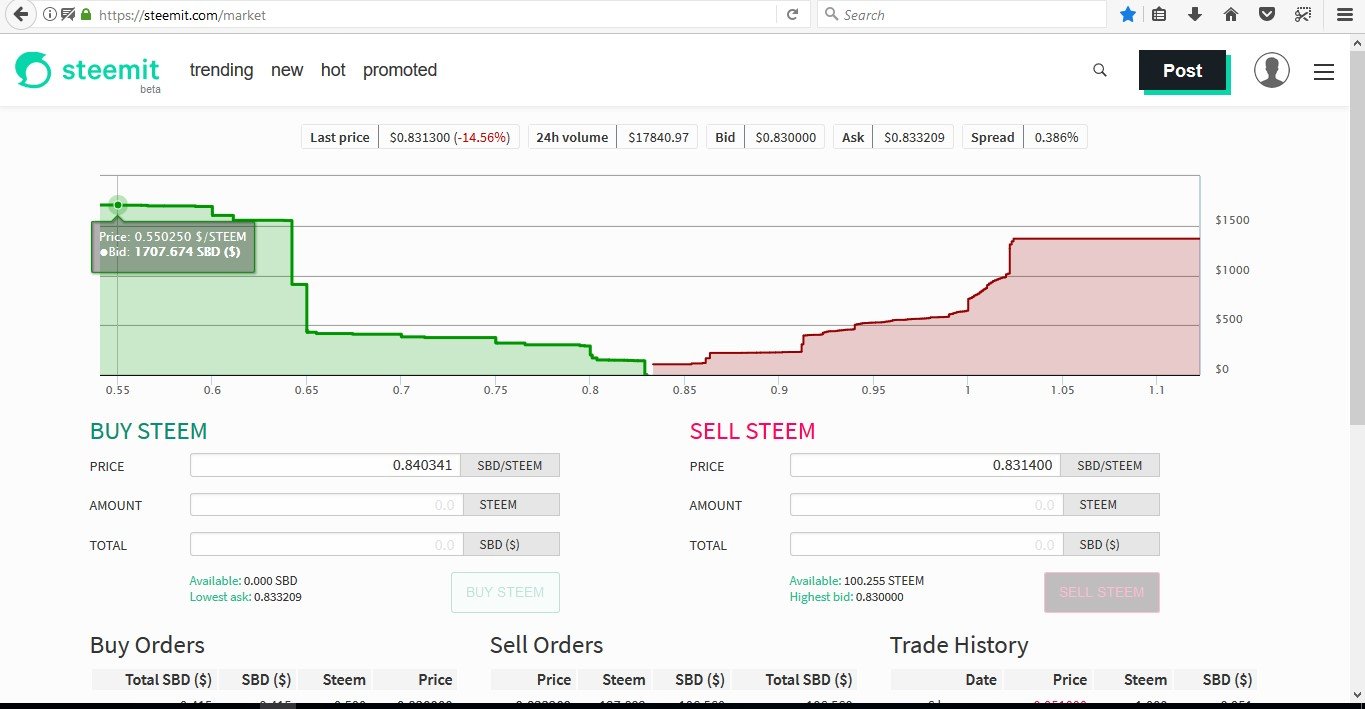Open the hot posts tab
This screenshot has width=1365, height=709.
333,70
